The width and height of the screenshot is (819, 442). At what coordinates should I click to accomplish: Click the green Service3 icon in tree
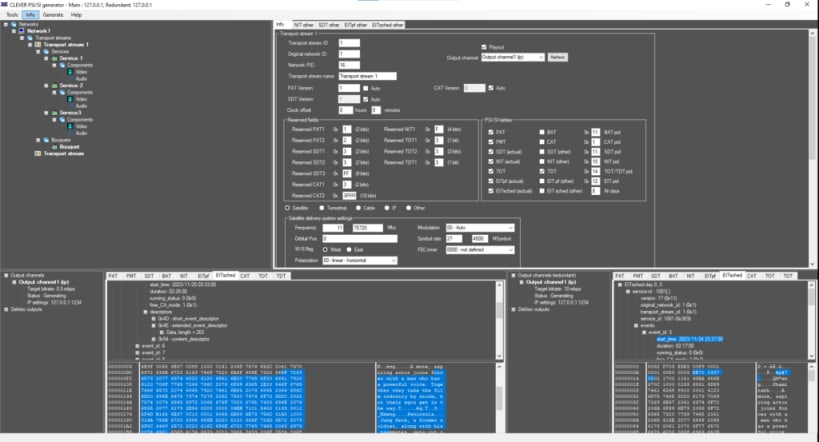click(54, 113)
